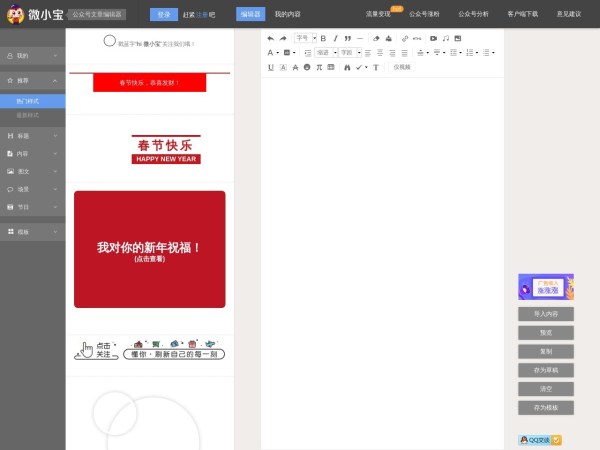Screen dimensions: 600x450
Task: Switch to the 我的内容 tab
Action: 287,15
